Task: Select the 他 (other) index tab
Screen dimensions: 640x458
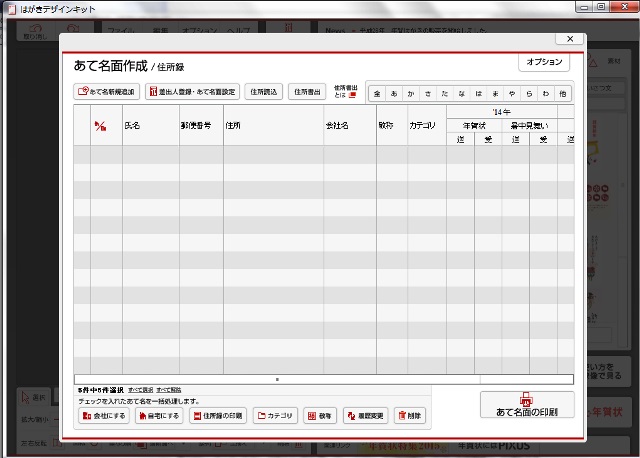Action: [564, 93]
